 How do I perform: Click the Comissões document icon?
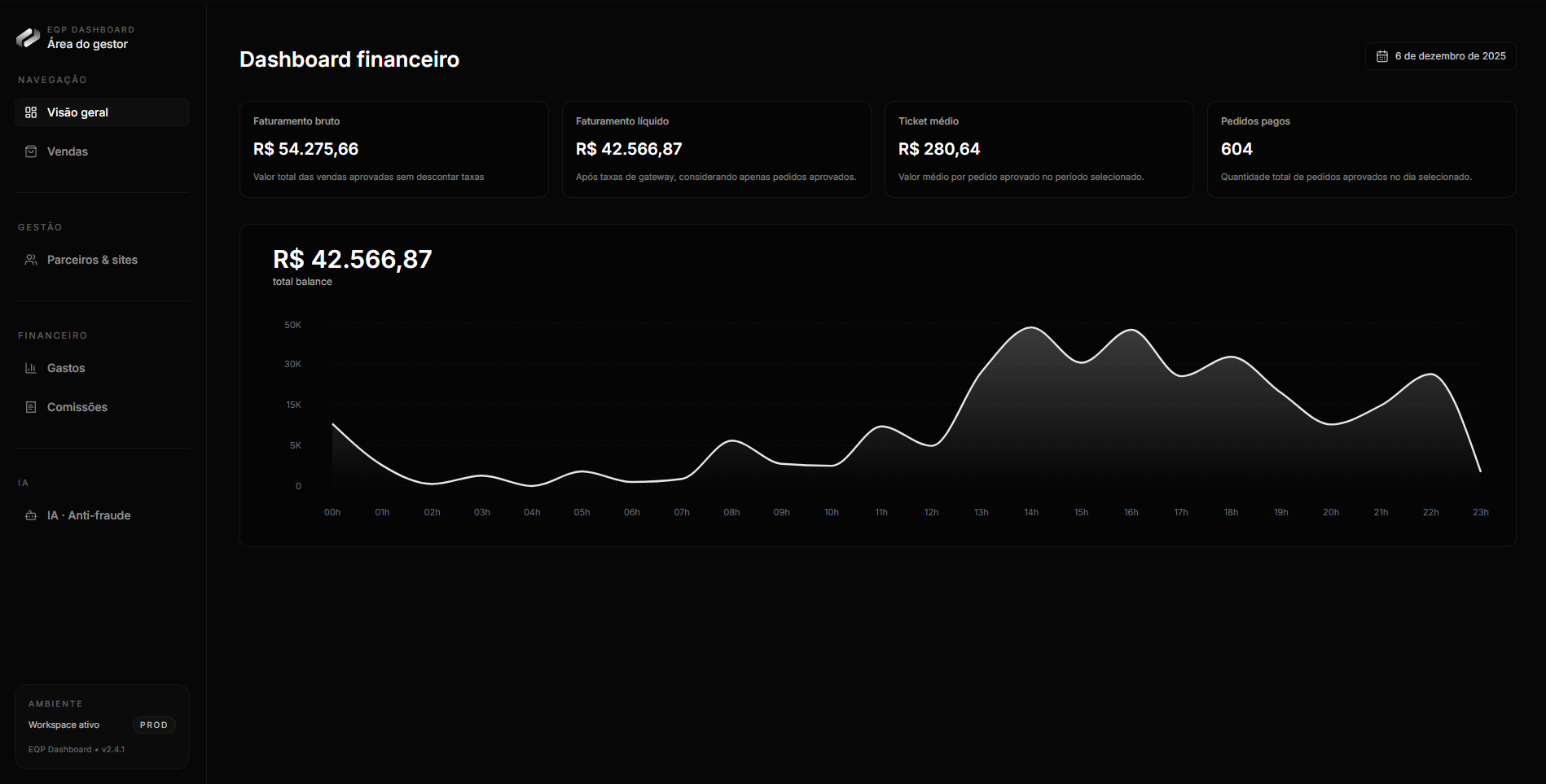30,406
